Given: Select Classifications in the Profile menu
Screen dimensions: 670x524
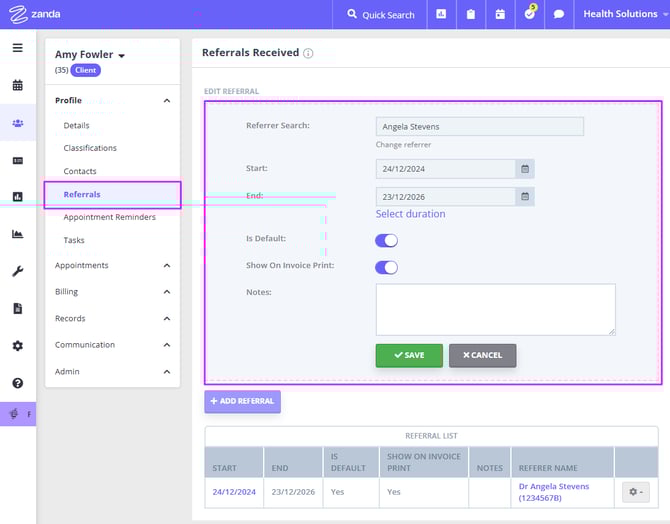Looking at the screenshot, I should coord(90,148).
